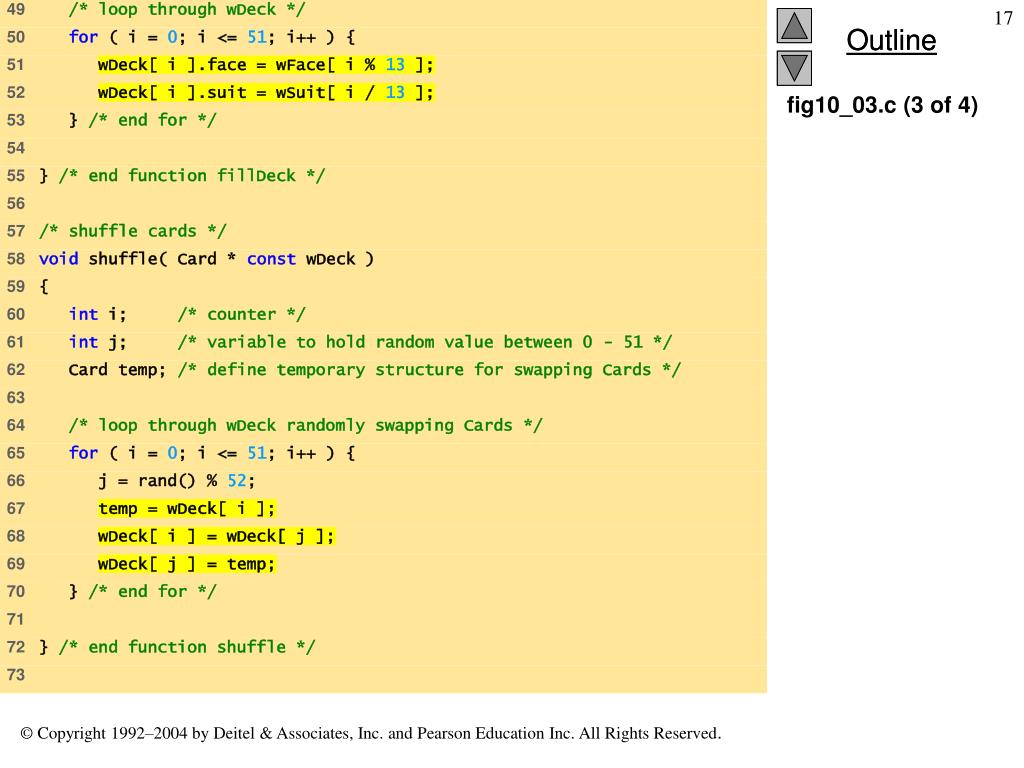The height and width of the screenshot is (768, 1024).
Task: Select the void shuffle function declaration
Action: tap(206, 259)
